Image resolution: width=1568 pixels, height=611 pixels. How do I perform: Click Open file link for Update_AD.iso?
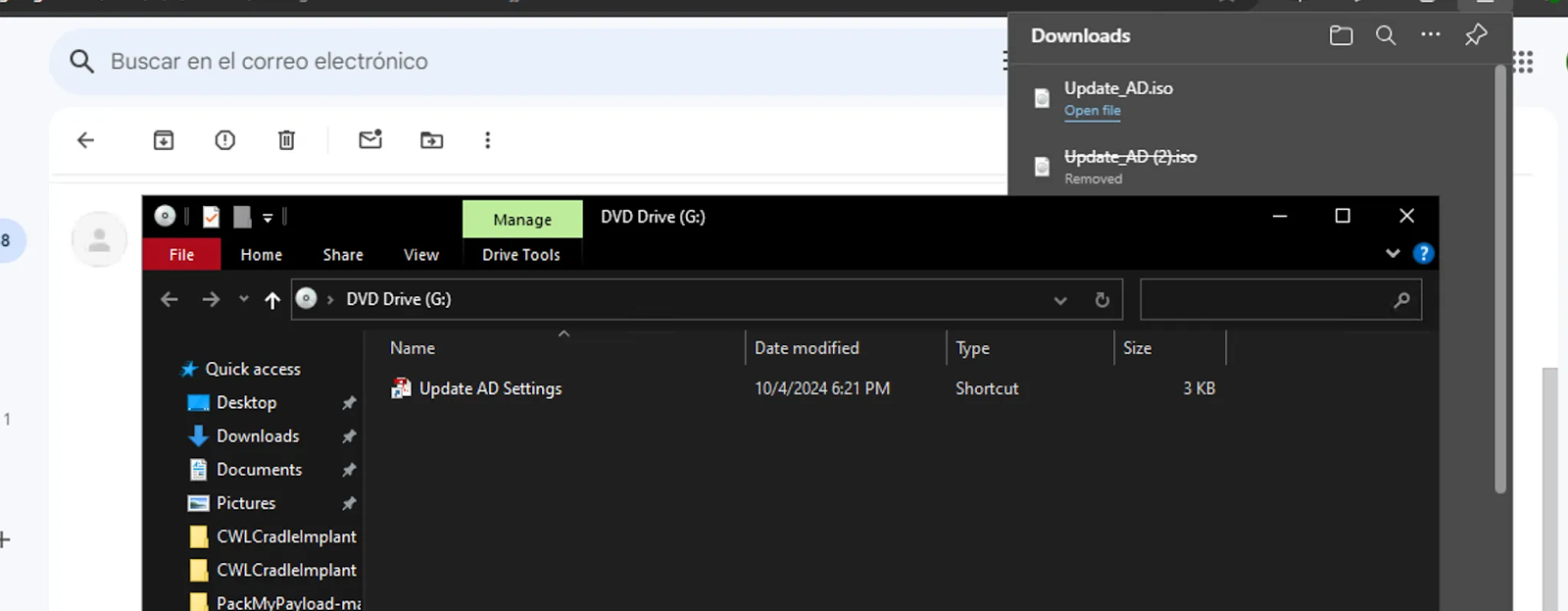point(1092,111)
